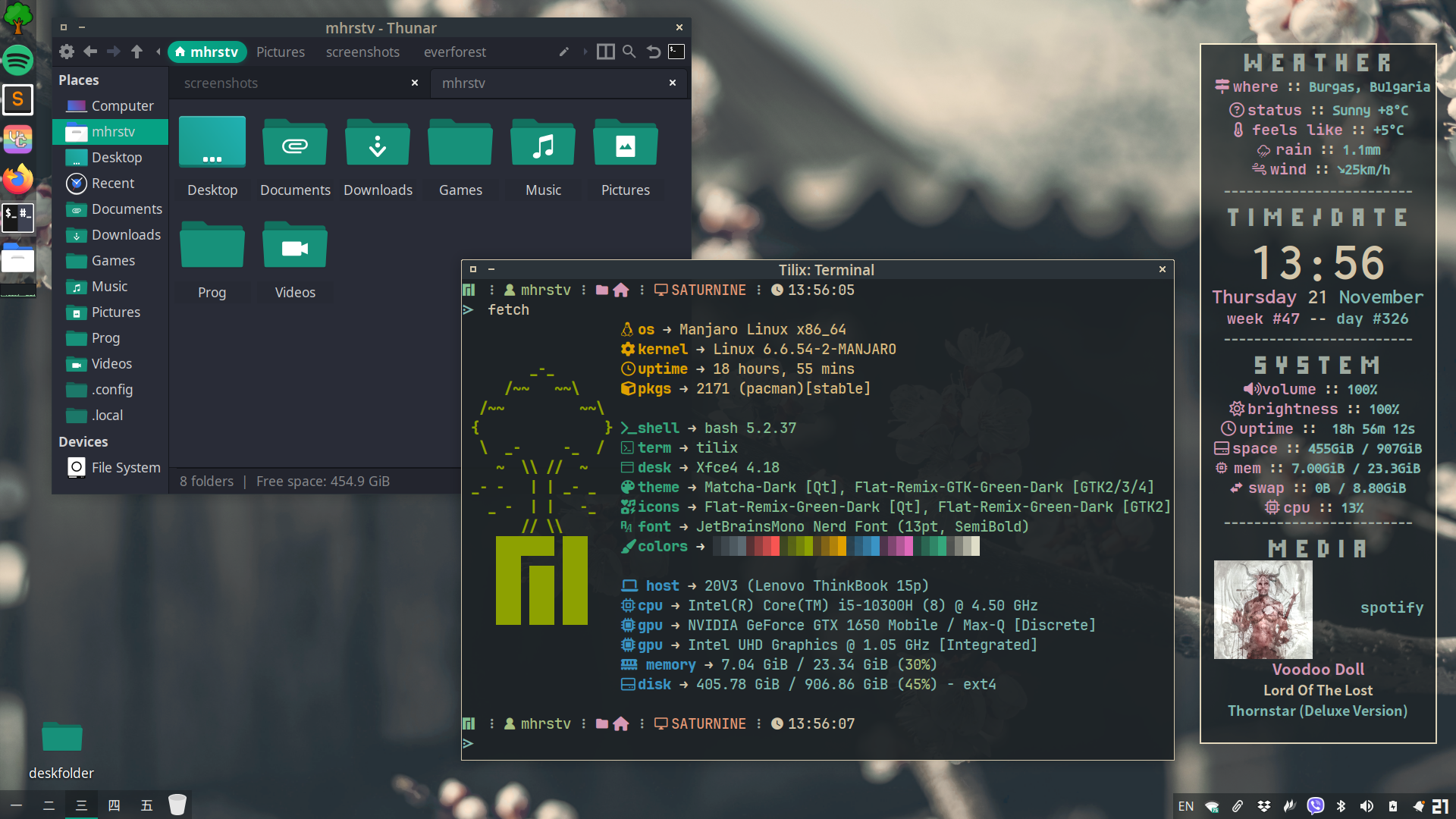Collapse the Devices section in Places sidebar

(x=83, y=441)
